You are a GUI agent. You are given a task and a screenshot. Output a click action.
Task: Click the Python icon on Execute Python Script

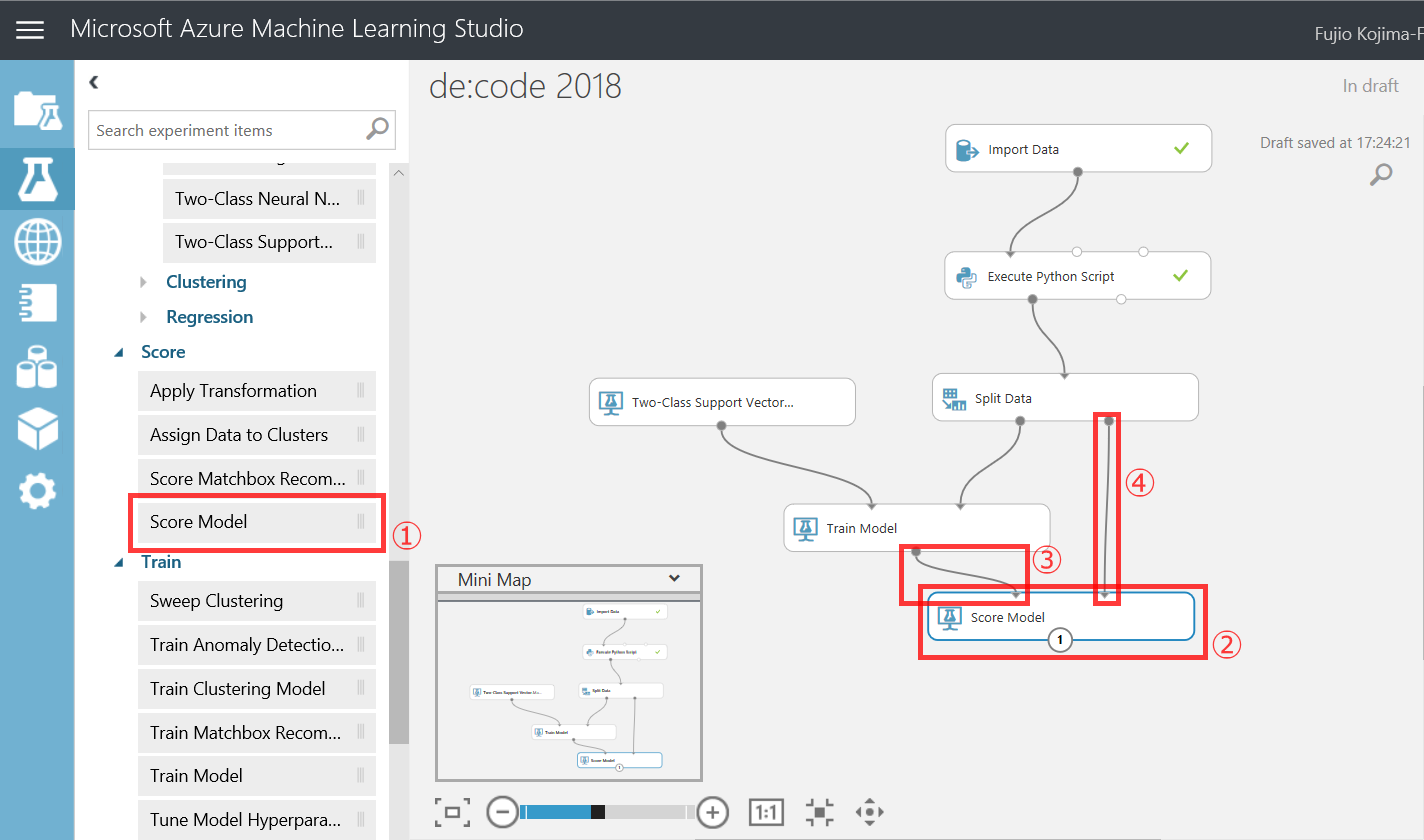point(966,277)
